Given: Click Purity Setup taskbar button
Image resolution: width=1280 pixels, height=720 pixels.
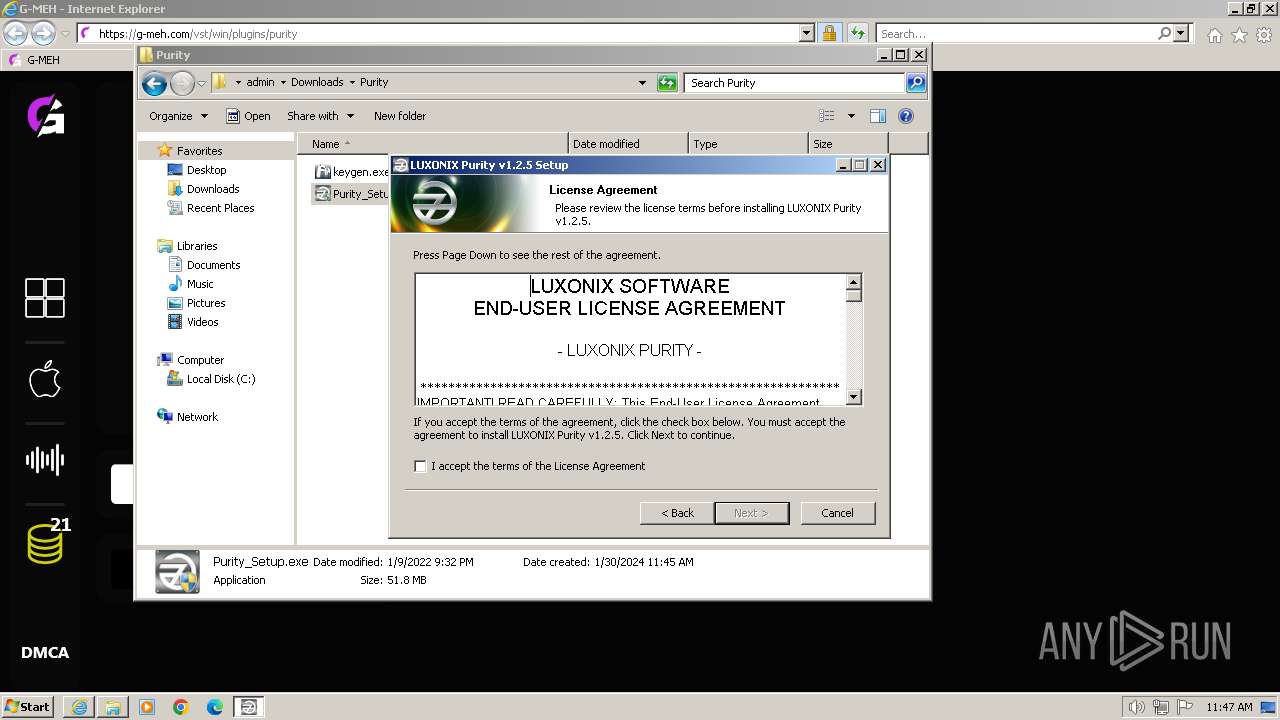Looking at the screenshot, I should [x=249, y=707].
